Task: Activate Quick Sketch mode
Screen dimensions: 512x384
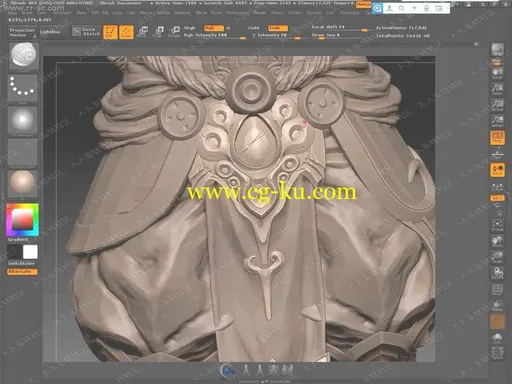Action: (86, 32)
